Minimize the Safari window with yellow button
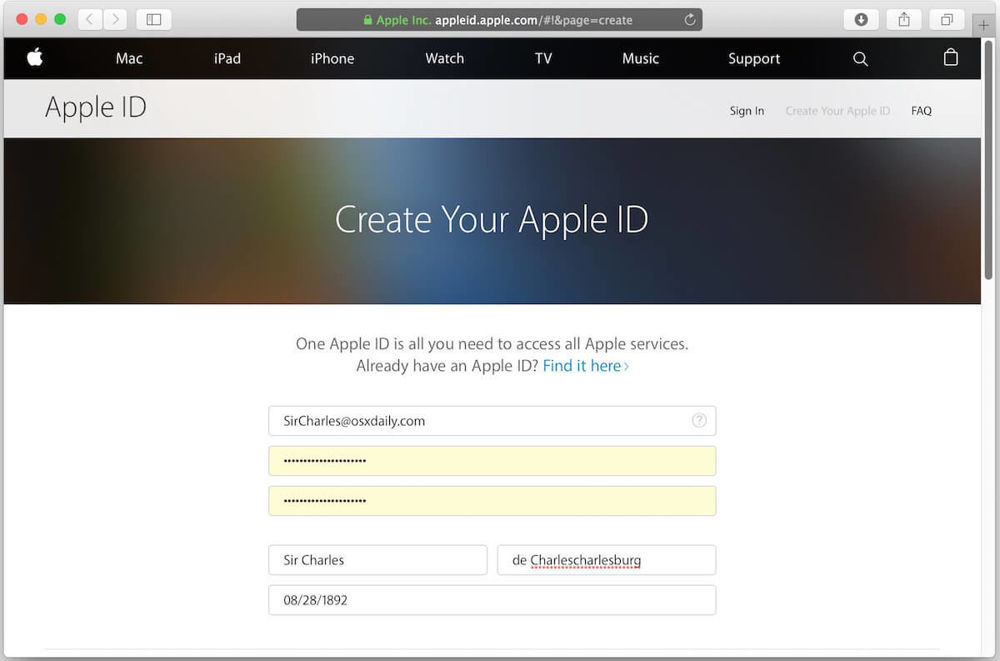 pyautogui.click(x=41, y=19)
